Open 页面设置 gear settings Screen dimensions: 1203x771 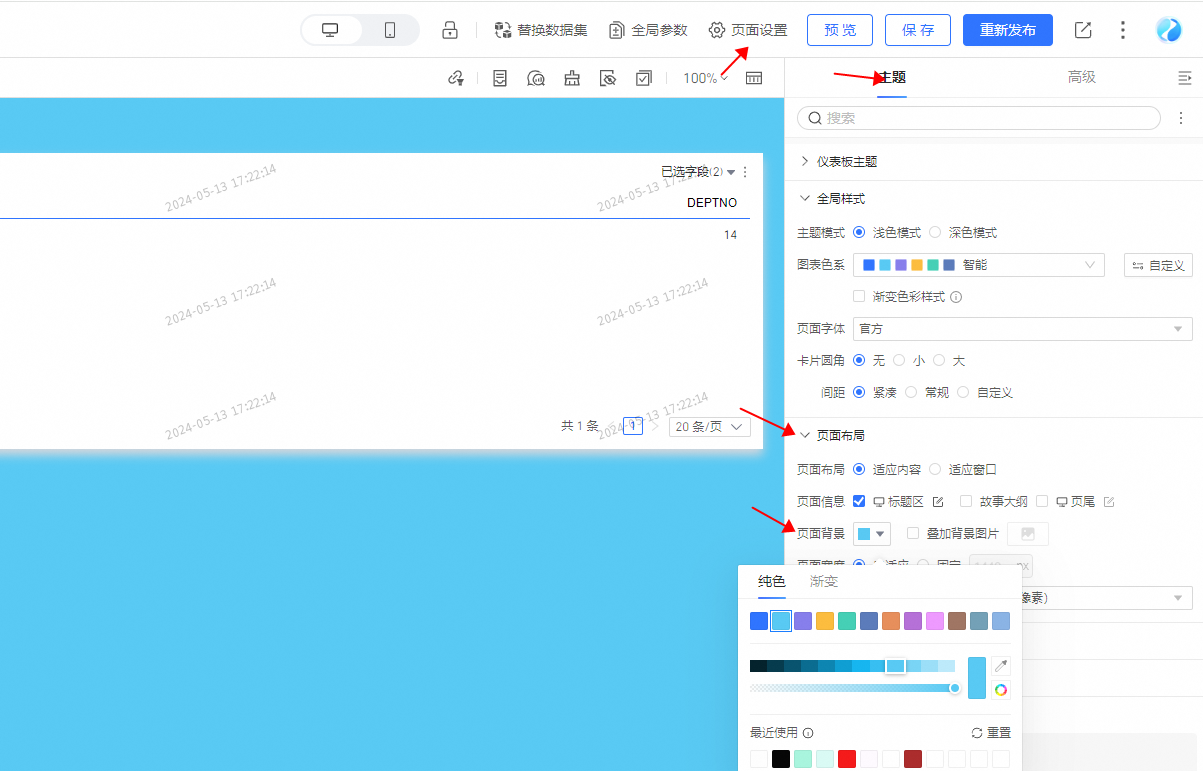point(748,30)
